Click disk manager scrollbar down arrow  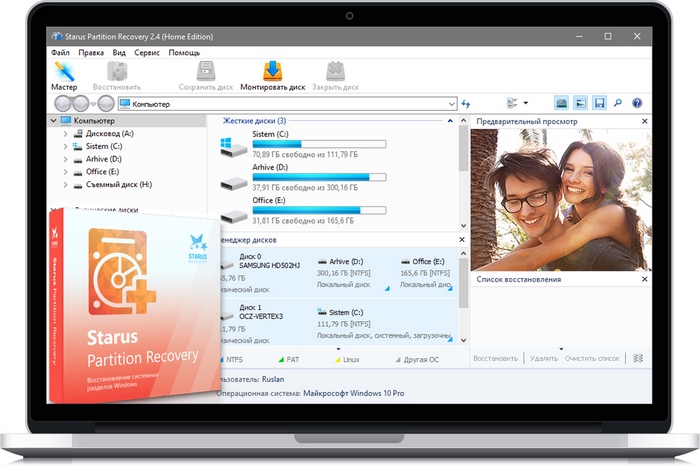(x=463, y=340)
